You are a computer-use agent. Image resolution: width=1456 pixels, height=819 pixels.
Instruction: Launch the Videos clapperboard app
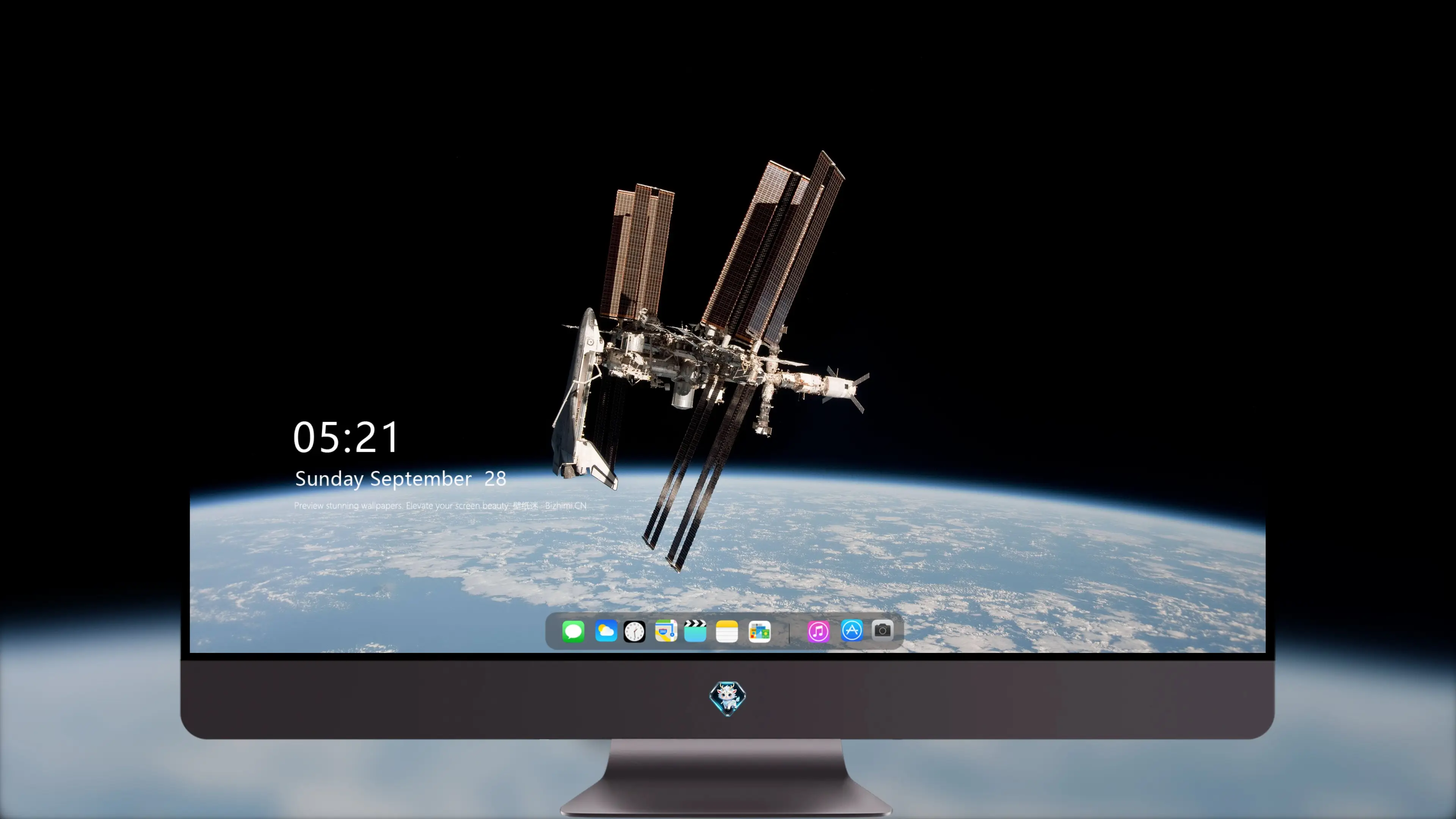point(695,631)
